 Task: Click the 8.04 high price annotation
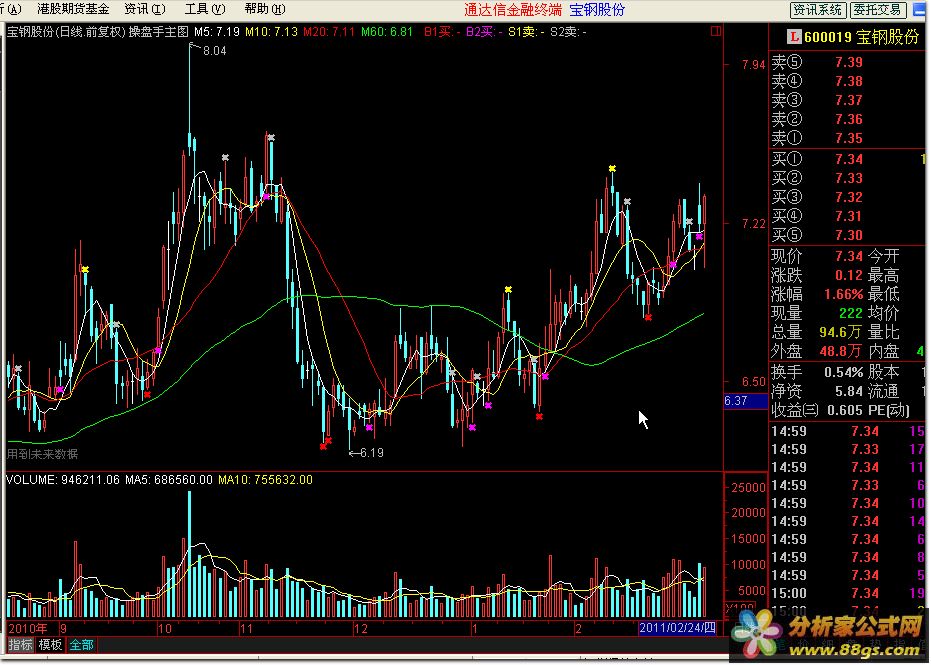(214, 50)
